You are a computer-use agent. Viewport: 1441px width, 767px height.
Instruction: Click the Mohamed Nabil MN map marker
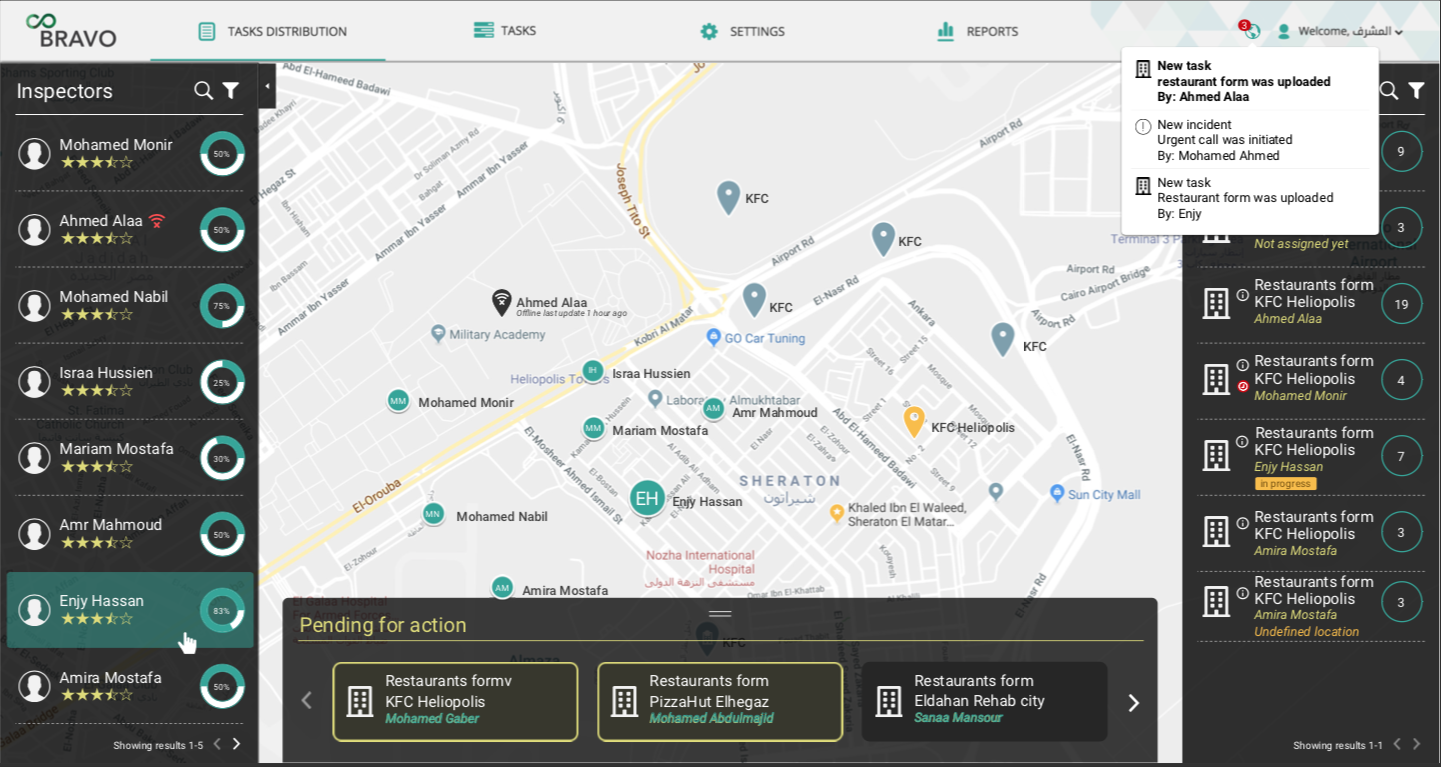point(433,514)
